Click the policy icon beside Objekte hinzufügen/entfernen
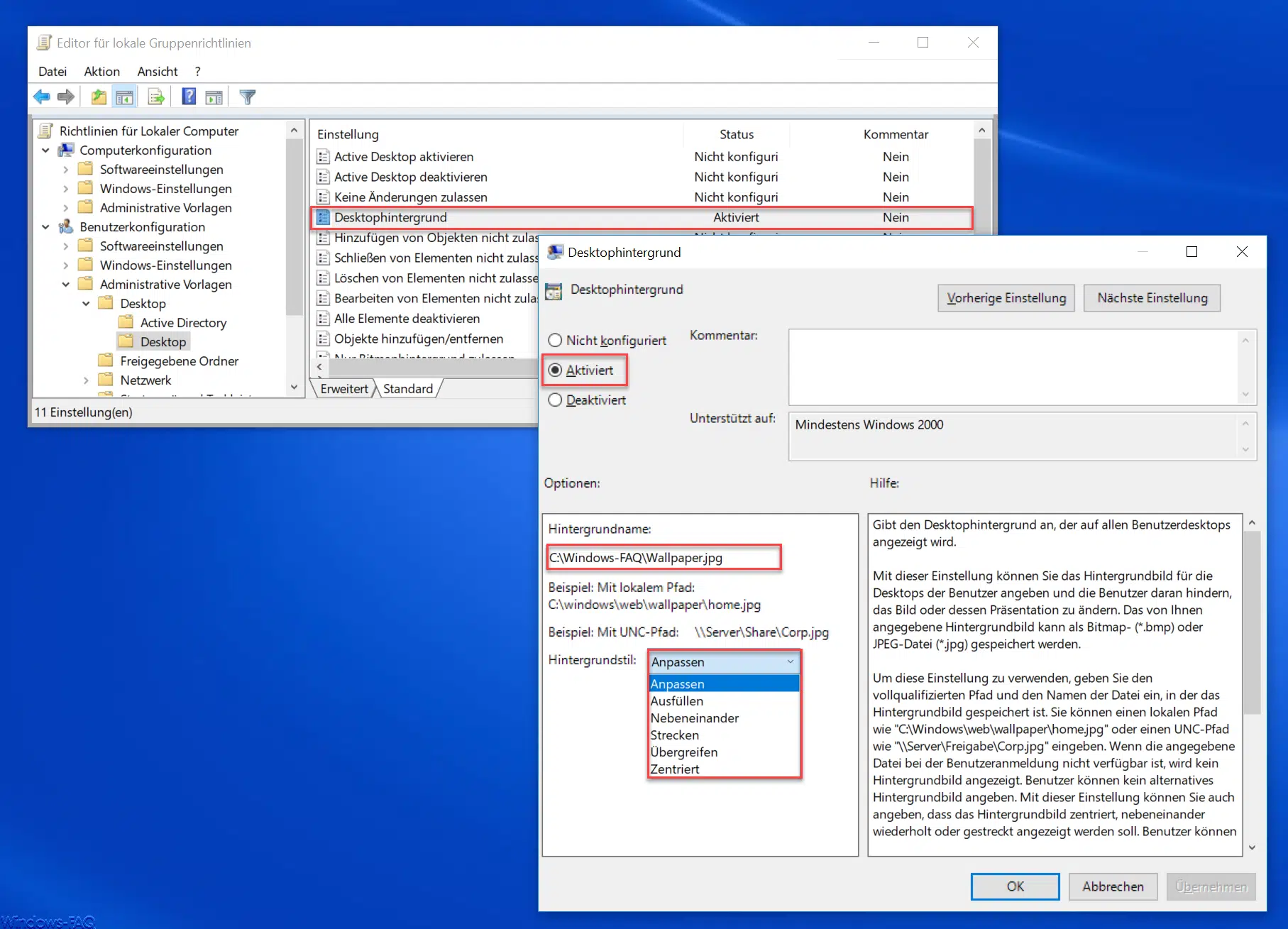 click(323, 339)
